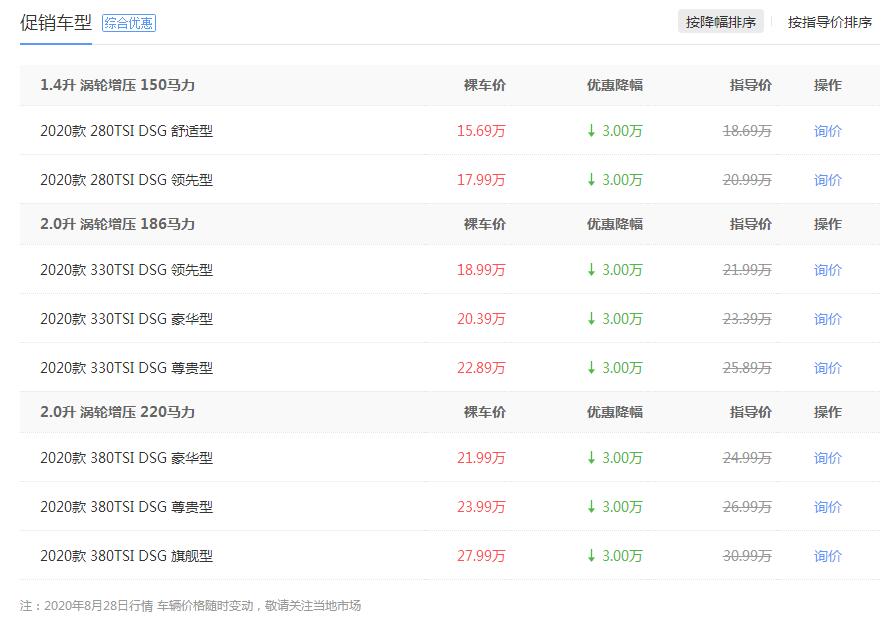This screenshot has height=622, width=896.
Task: Click the 3.00万 discount for 330TSI 豪华型
Action: pos(615,319)
